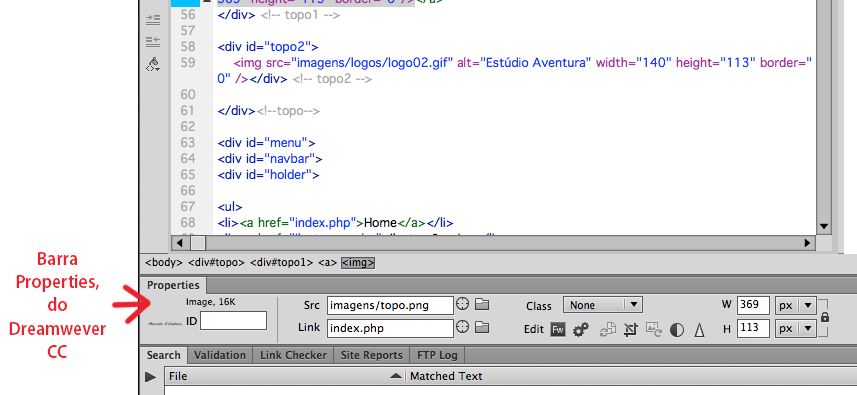Click the Matched Text column header
The width and height of the screenshot is (857, 395).
[x=446, y=376]
